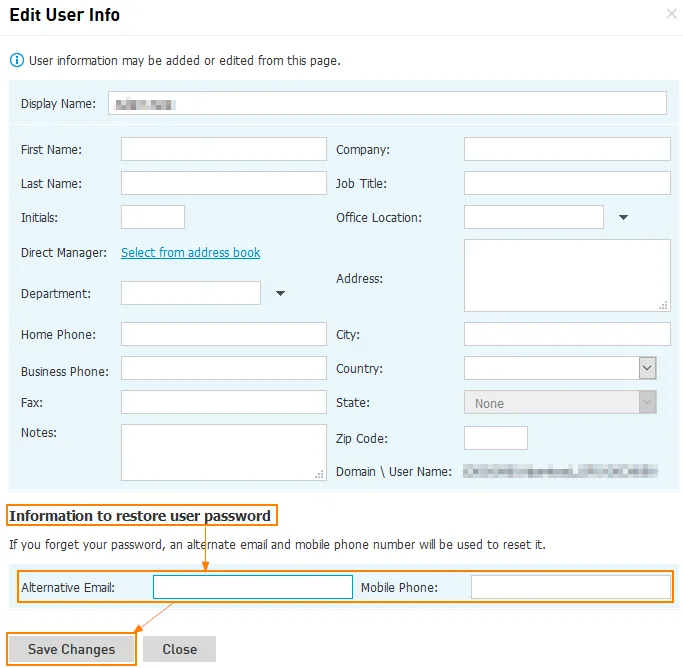Click the City field
The image size is (683, 668).
pos(567,334)
